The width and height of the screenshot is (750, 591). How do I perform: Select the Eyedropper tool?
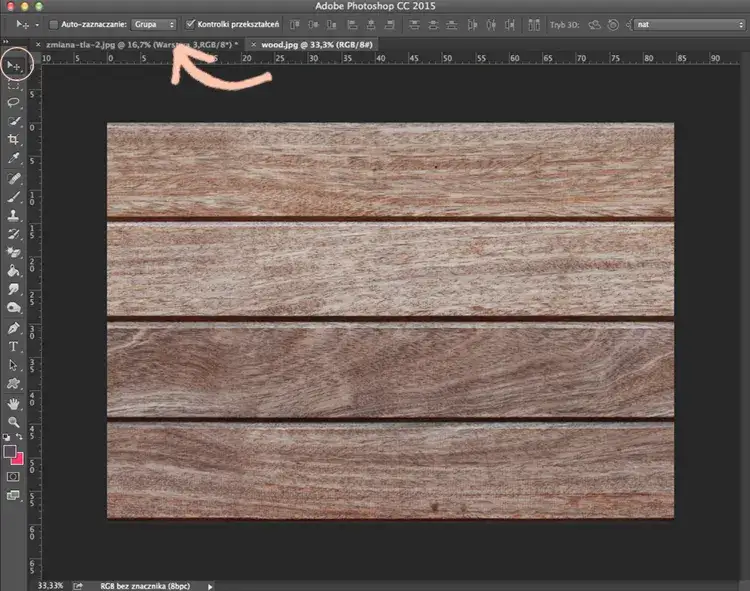point(14,158)
